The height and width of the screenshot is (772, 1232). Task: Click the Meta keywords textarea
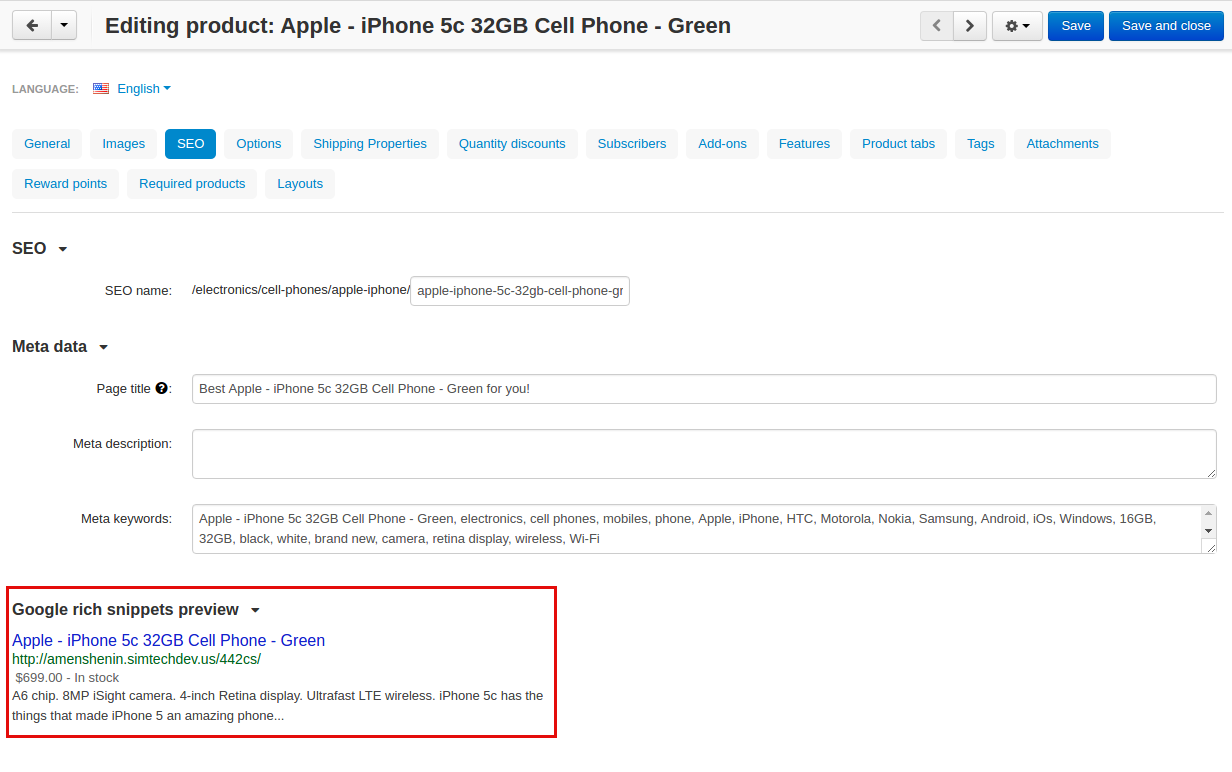(x=704, y=529)
